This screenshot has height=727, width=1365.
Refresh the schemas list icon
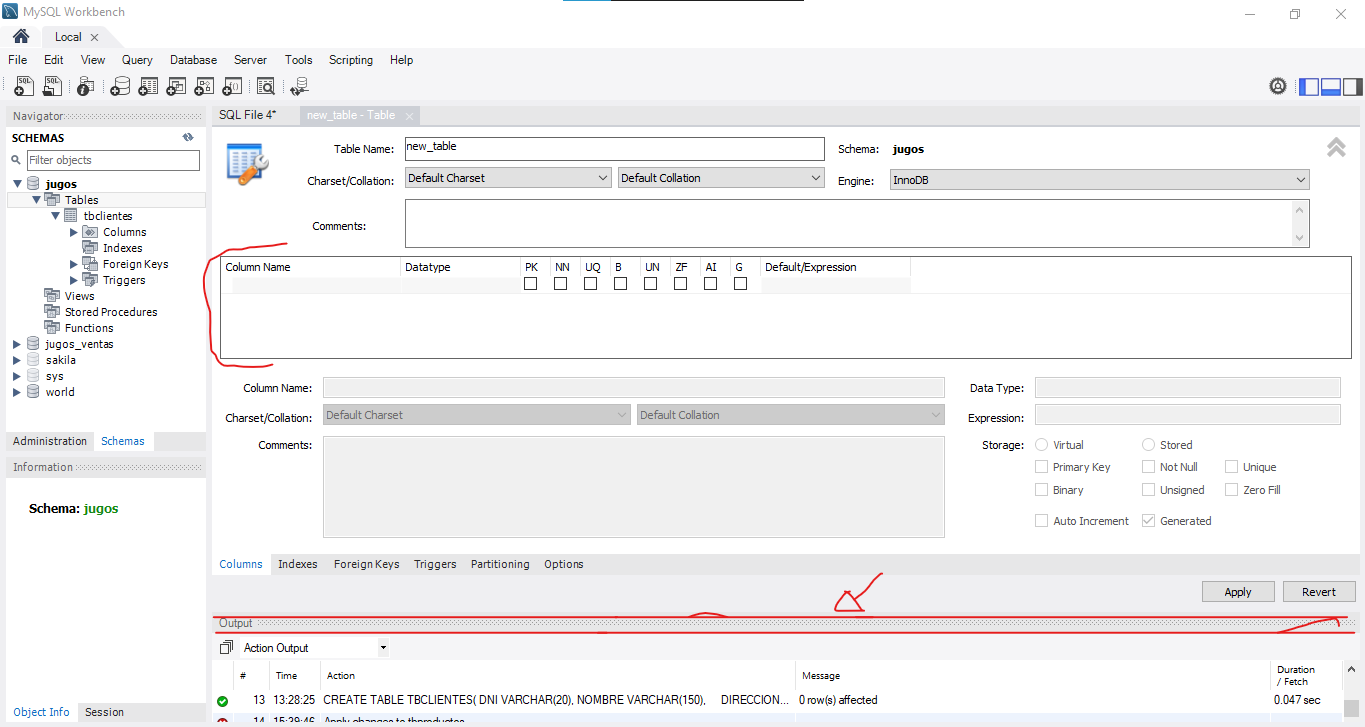(187, 138)
